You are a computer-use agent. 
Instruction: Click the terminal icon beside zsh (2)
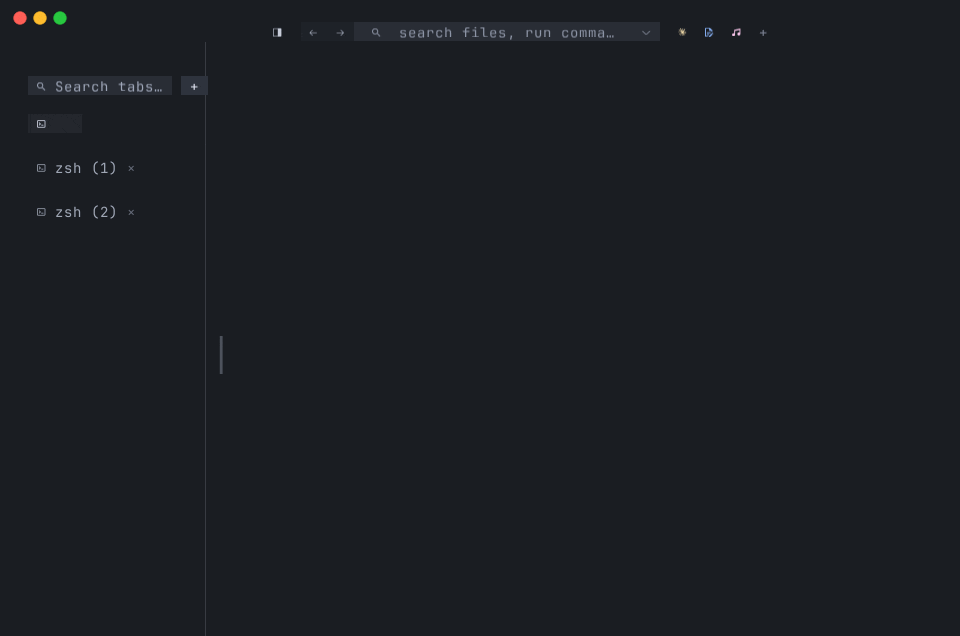coord(41,212)
